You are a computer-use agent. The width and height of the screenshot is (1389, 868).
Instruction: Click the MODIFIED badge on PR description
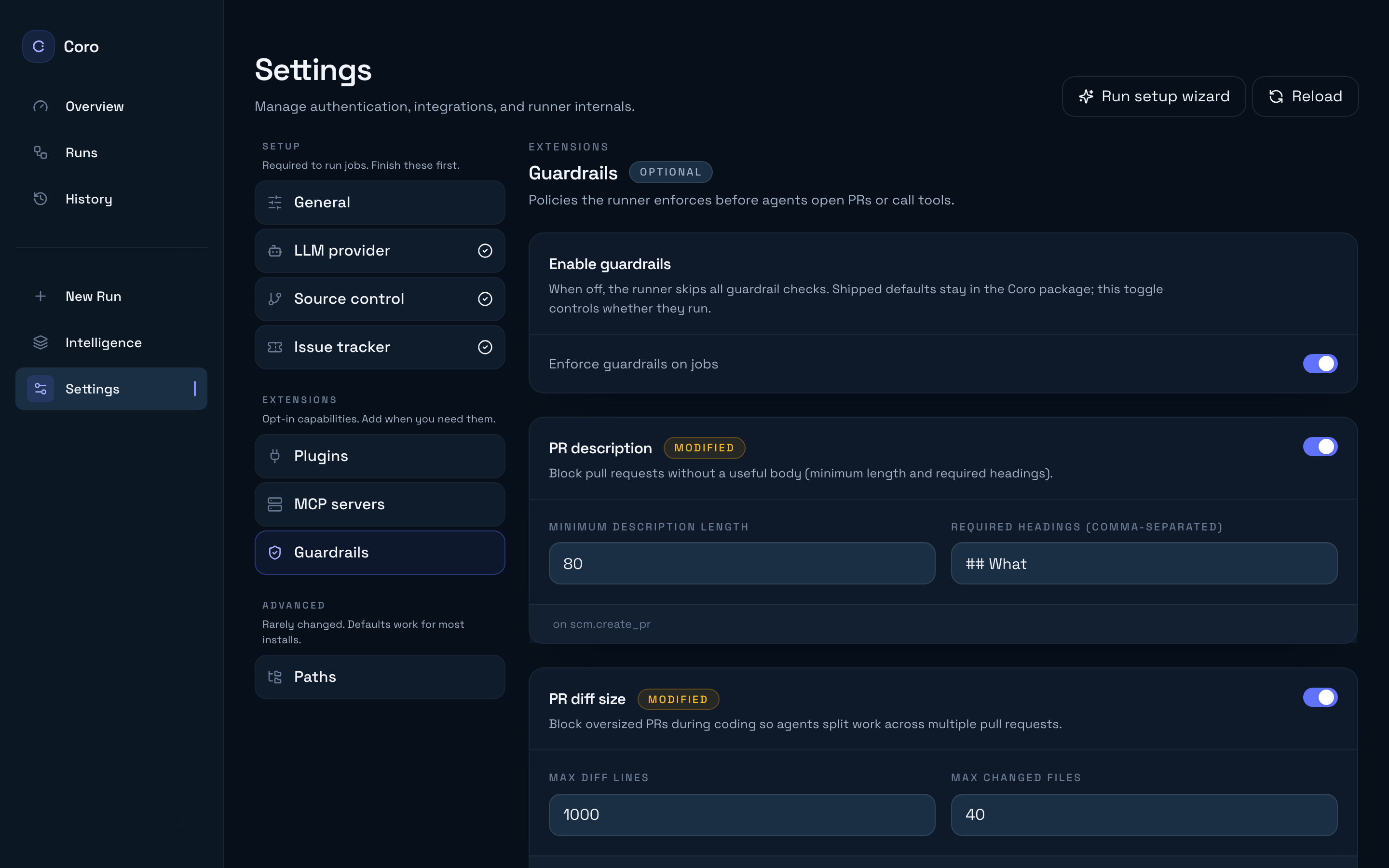click(704, 448)
